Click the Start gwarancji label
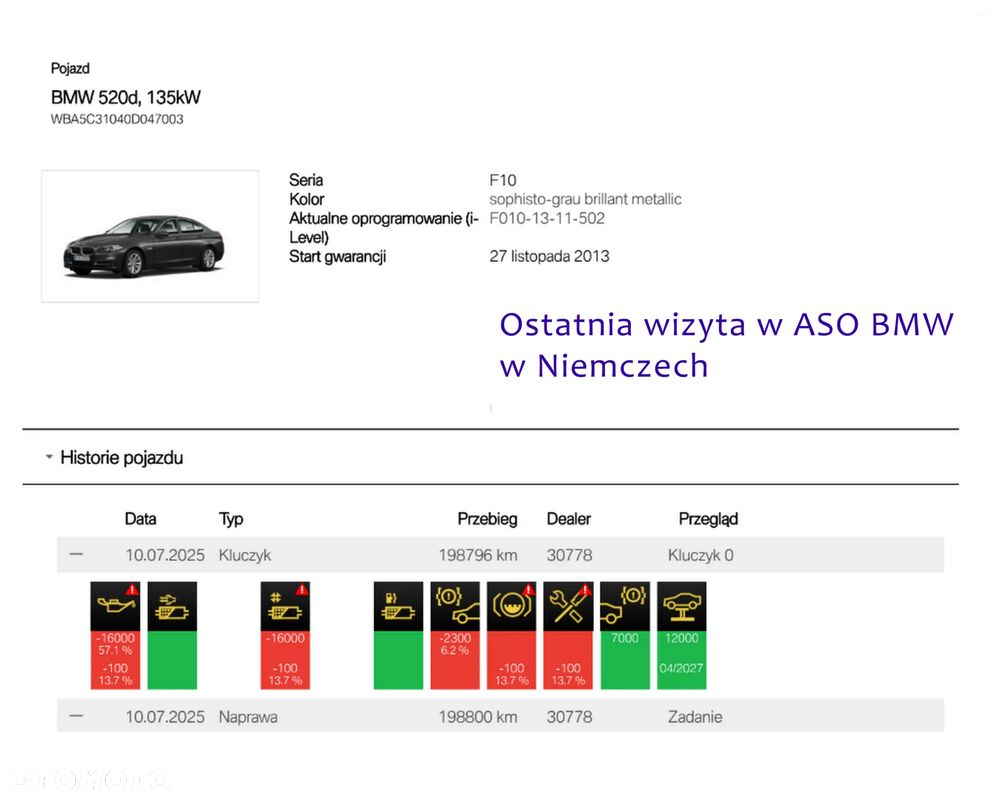The width and height of the screenshot is (1000, 800). pos(337,256)
